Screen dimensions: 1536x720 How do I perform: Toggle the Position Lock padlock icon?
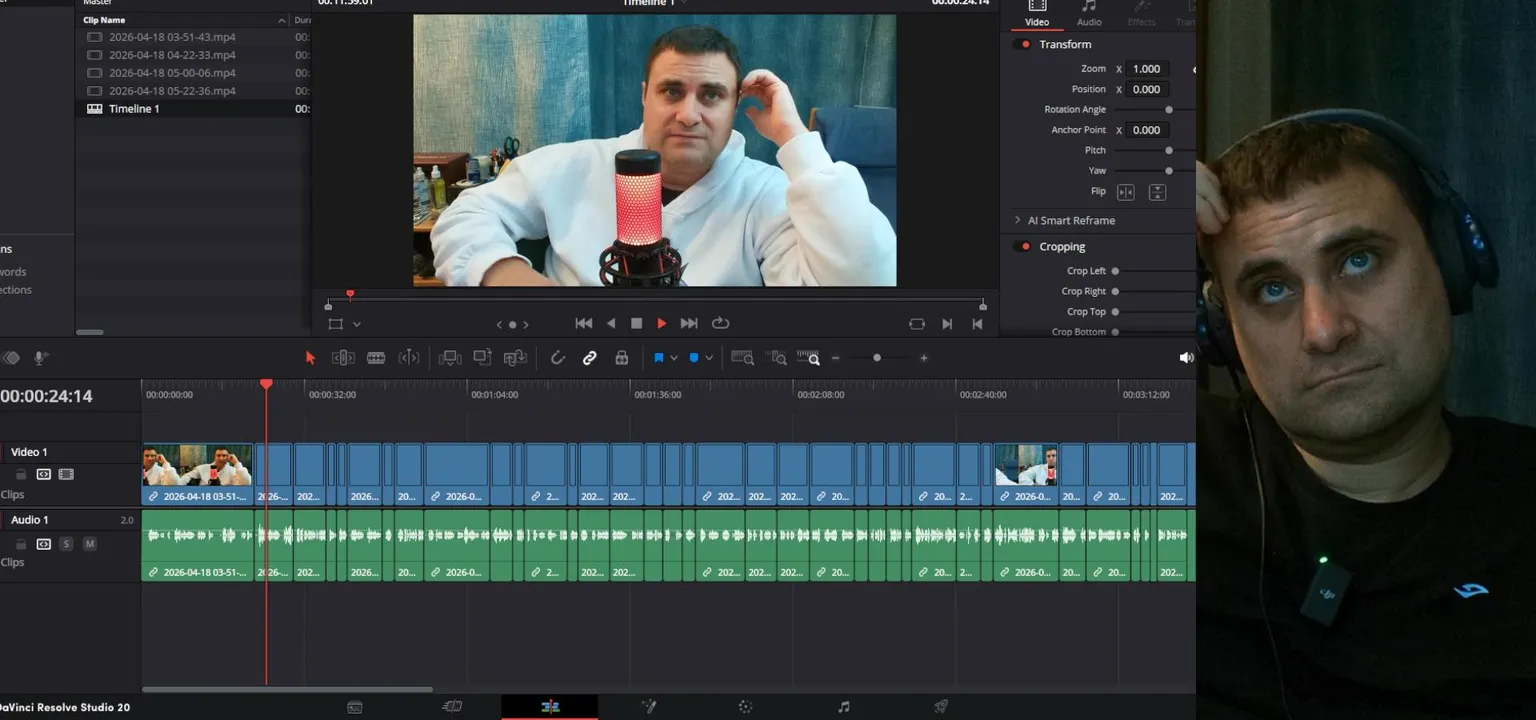[x=622, y=358]
